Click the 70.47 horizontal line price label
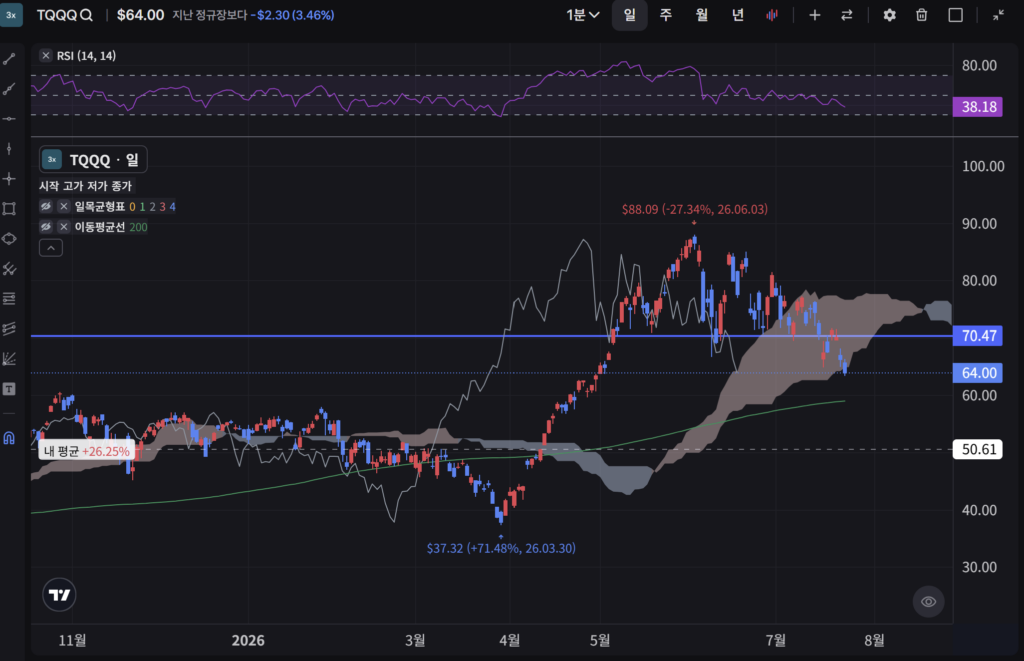This screenshot has width=1024, height=661. [x=978, y=336]
